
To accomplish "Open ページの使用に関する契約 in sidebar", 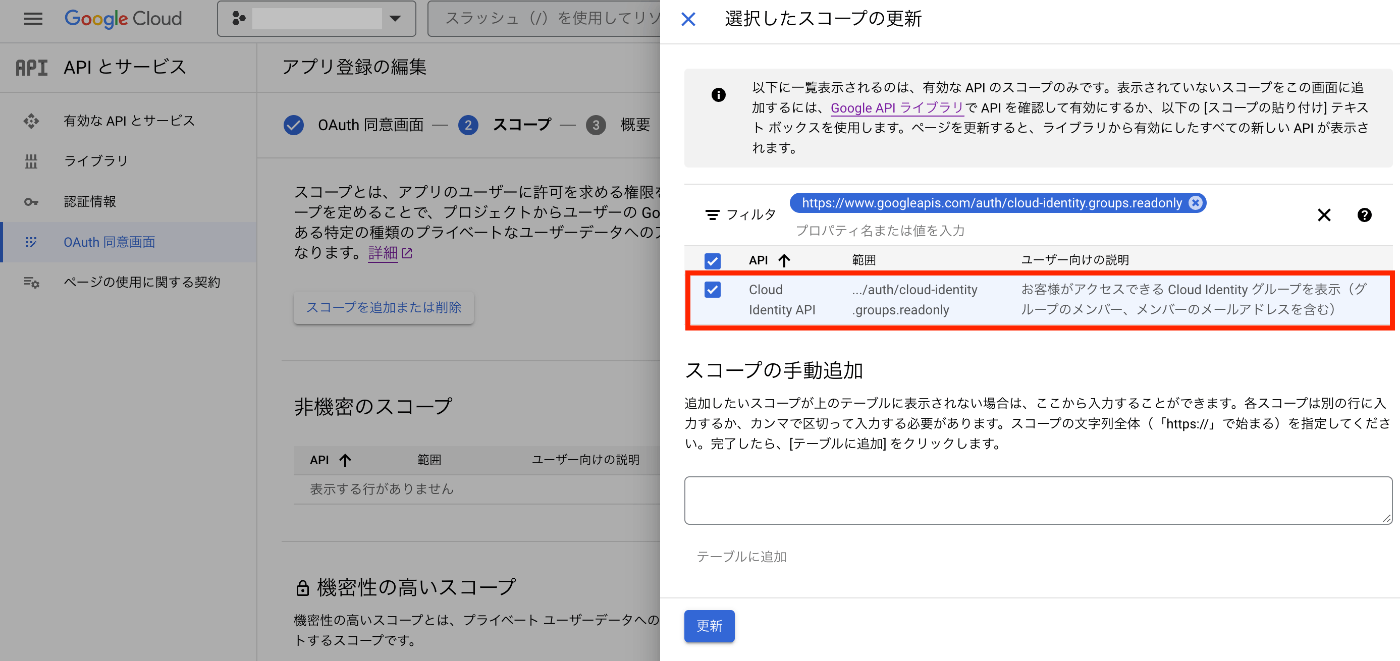I will 142,282.
